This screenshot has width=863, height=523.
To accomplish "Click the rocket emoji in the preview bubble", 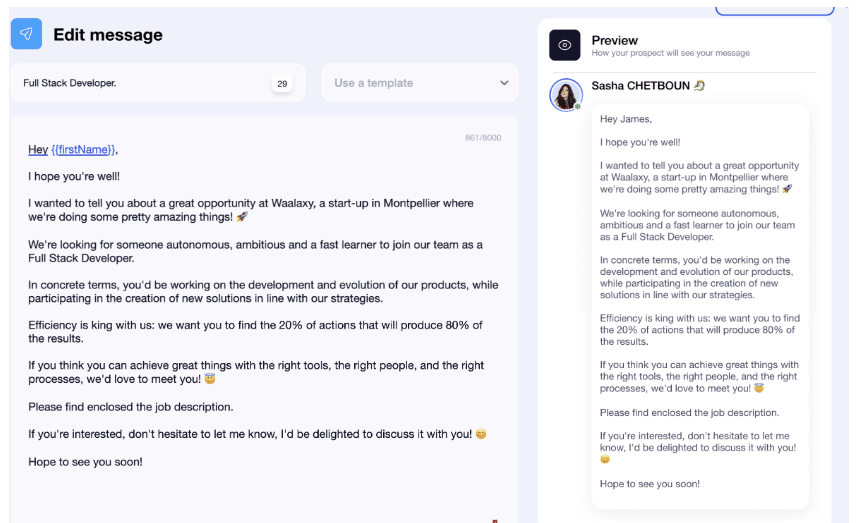I will click(x=787, y=188).
